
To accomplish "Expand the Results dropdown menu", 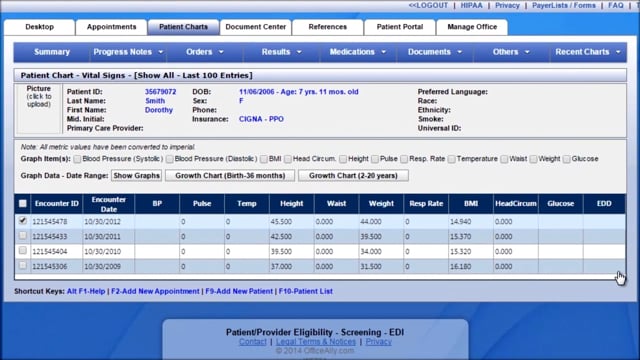I will [281, 52].
